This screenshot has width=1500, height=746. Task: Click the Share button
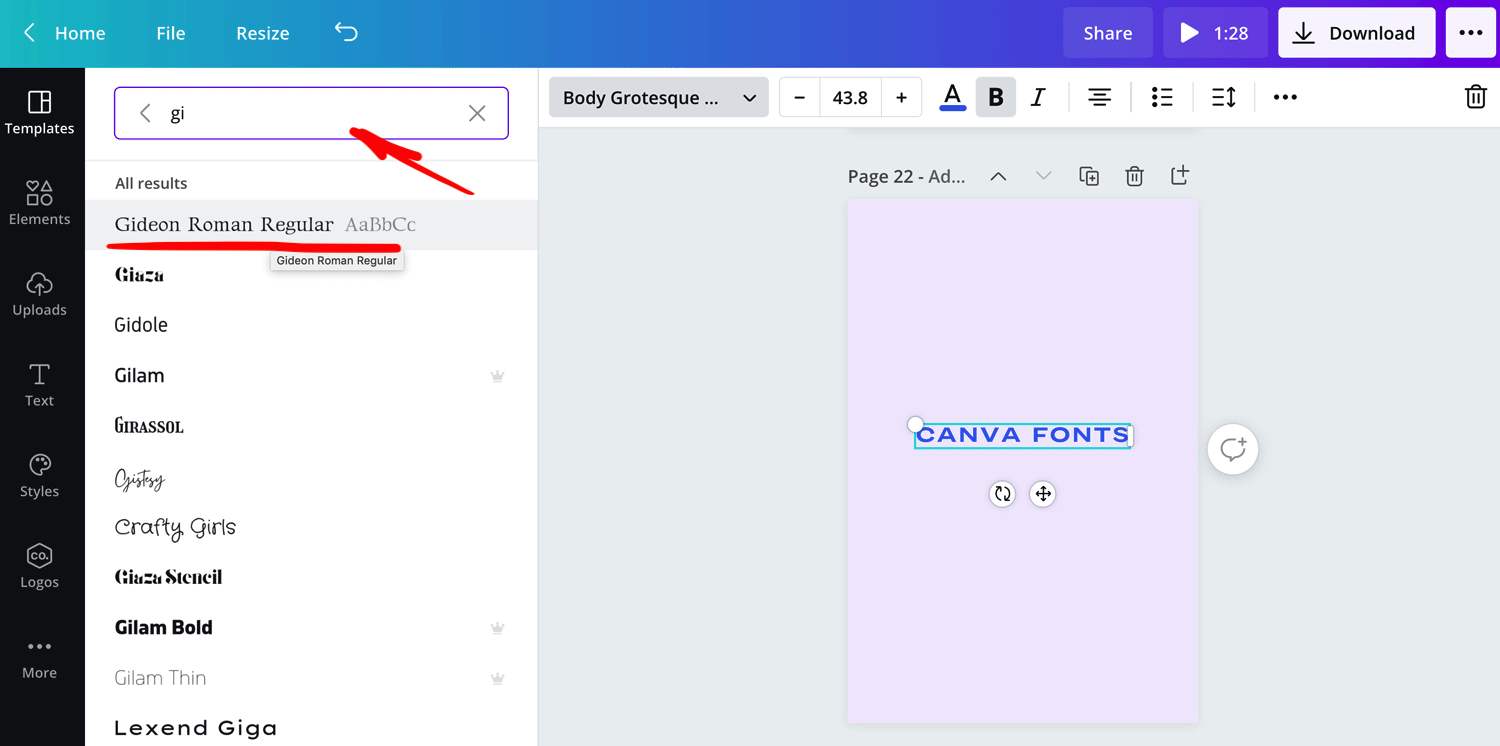[1107, 33]
